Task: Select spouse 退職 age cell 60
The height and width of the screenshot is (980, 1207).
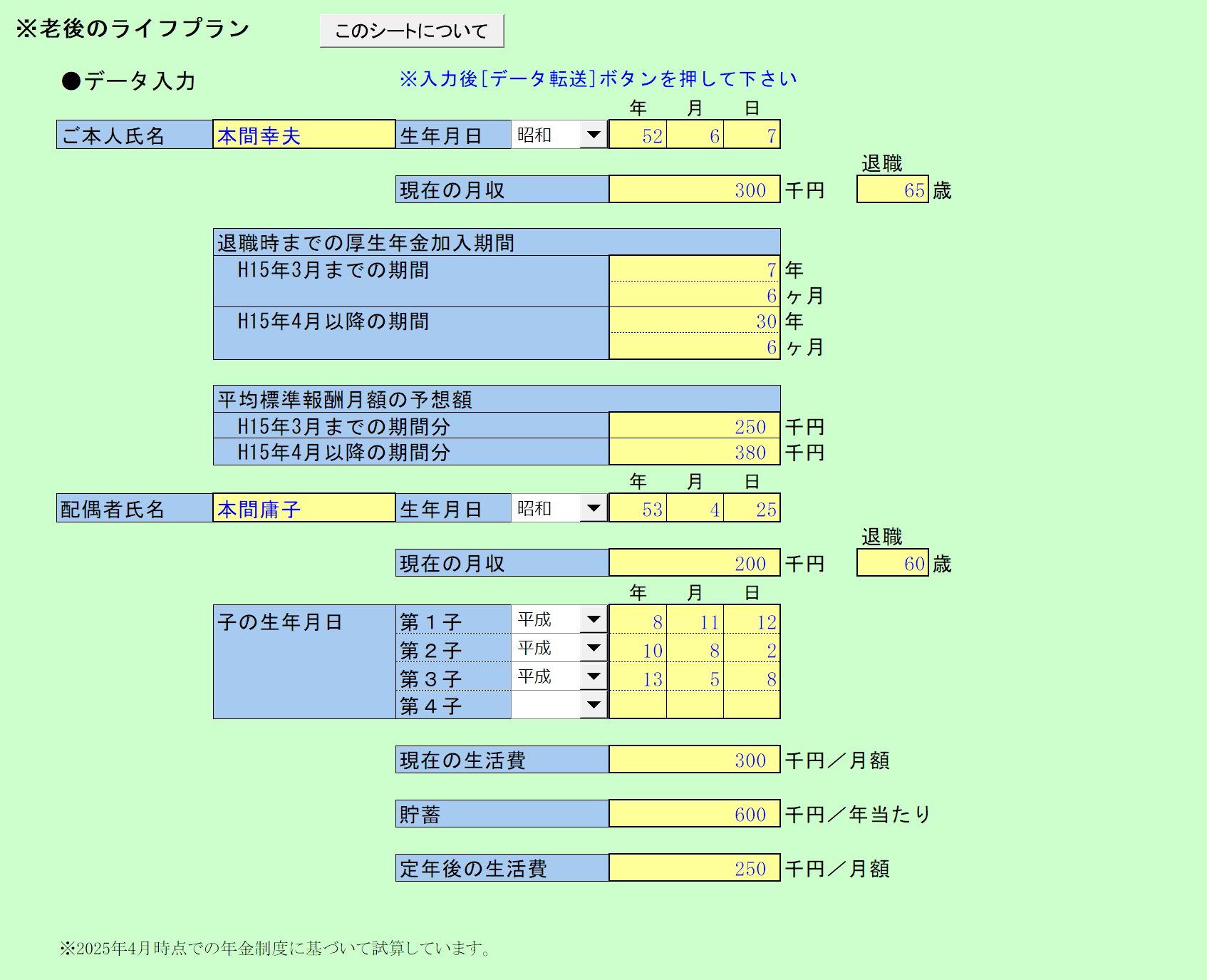Action: (x=893, y=563)
